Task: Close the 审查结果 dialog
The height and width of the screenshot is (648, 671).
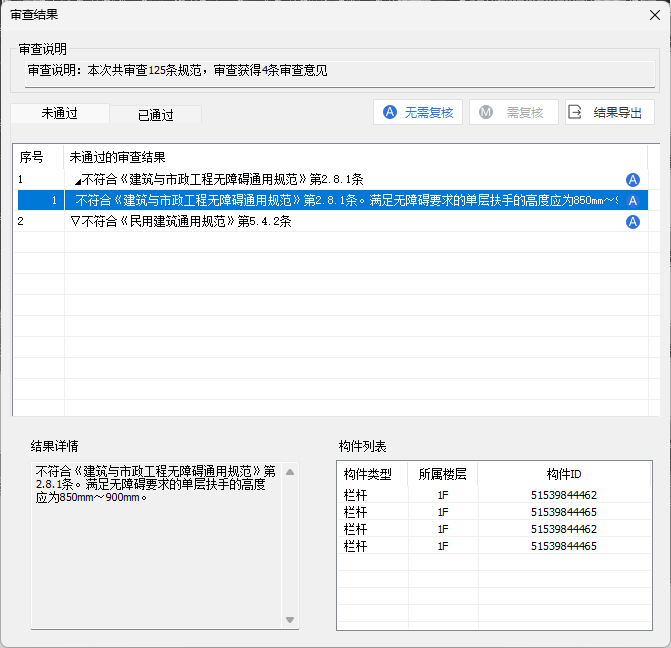Action: pos(654,15)
